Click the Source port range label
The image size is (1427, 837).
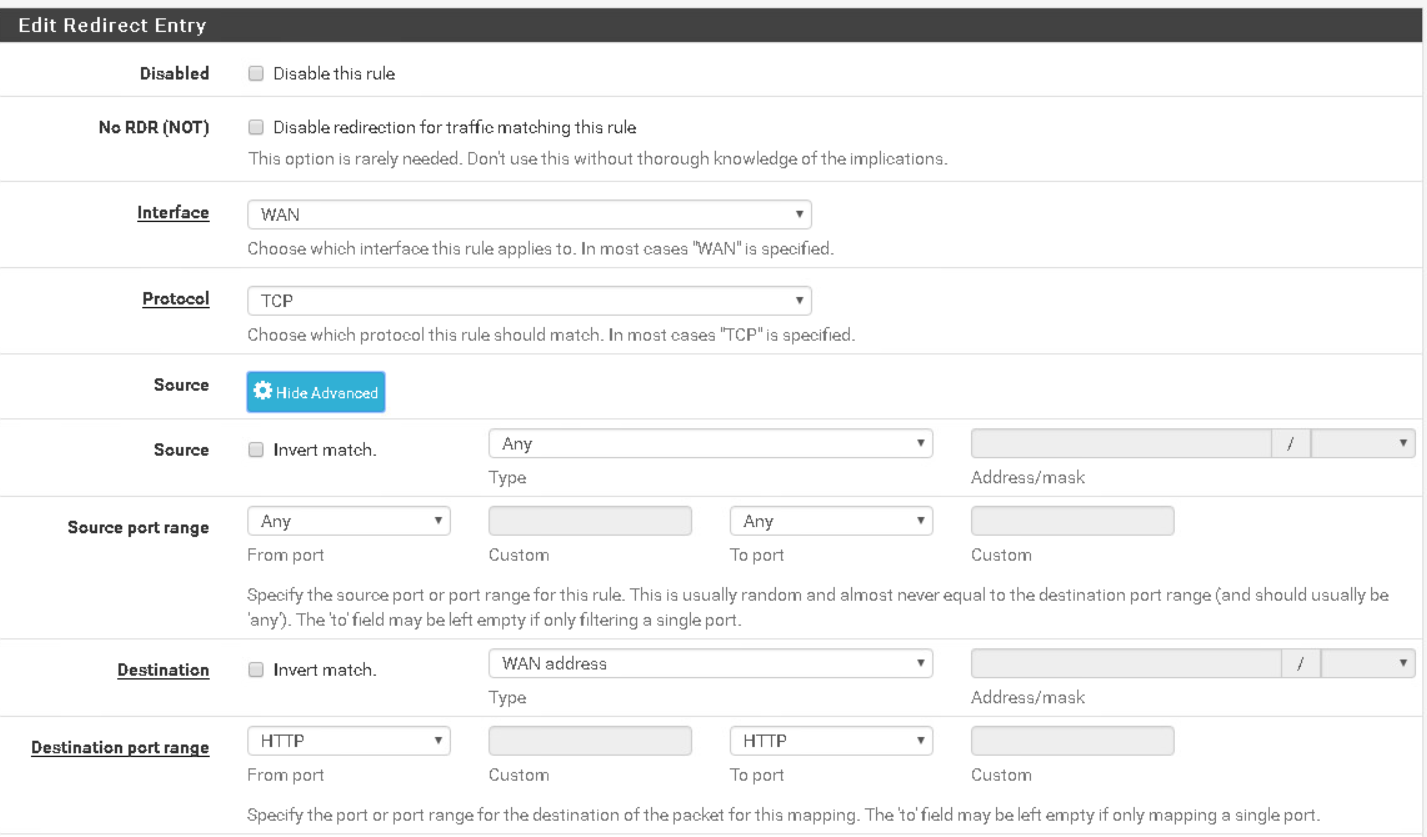click(x=137, y=528)
